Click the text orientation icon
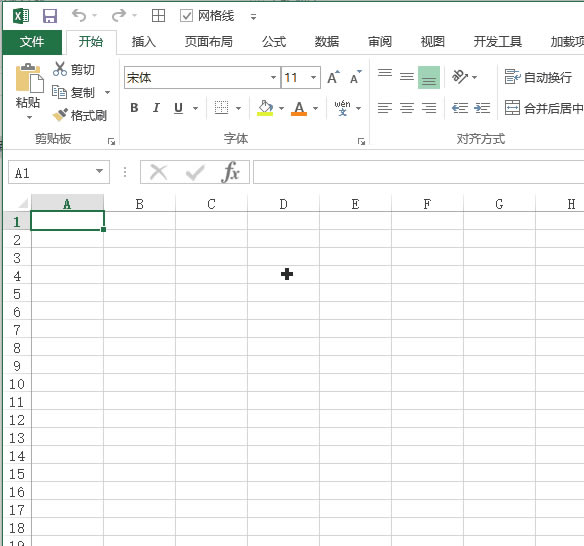 (x=460, y=77)
